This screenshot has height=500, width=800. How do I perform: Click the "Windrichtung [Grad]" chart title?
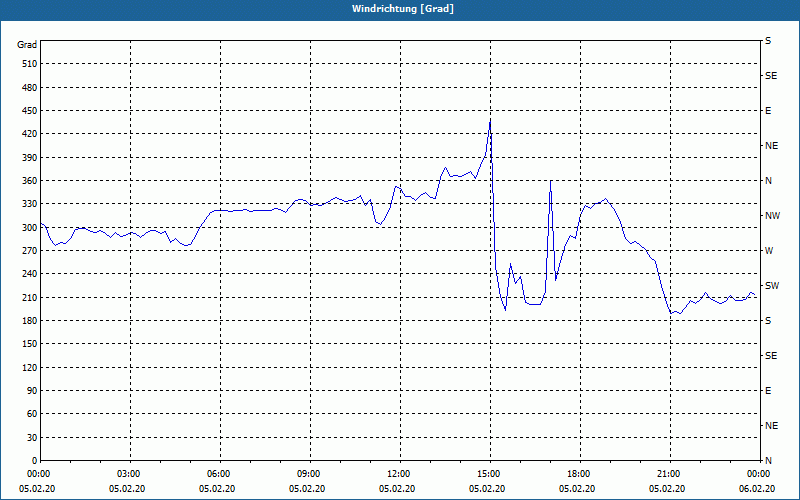[403, 9]
